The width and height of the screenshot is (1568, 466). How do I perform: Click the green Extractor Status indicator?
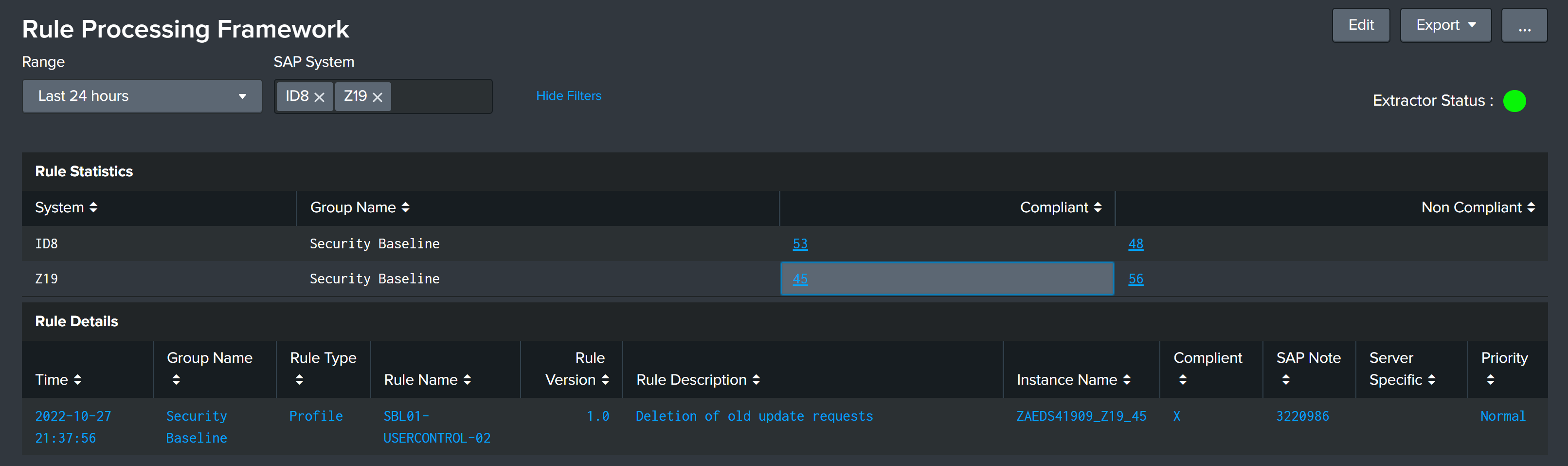point(1514,100)
